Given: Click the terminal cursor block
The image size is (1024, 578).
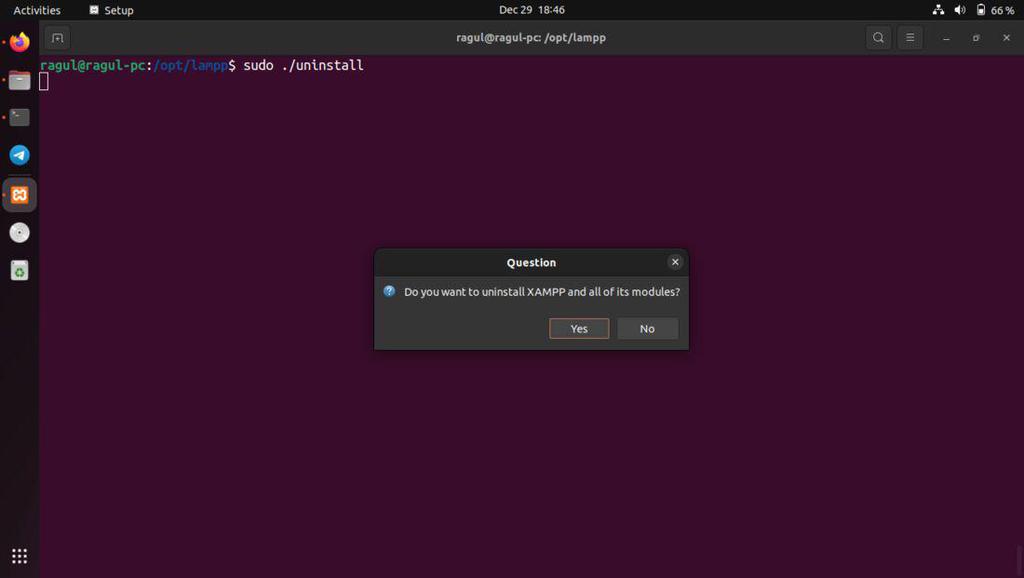Looking at the screenshot, I should 44,82.
